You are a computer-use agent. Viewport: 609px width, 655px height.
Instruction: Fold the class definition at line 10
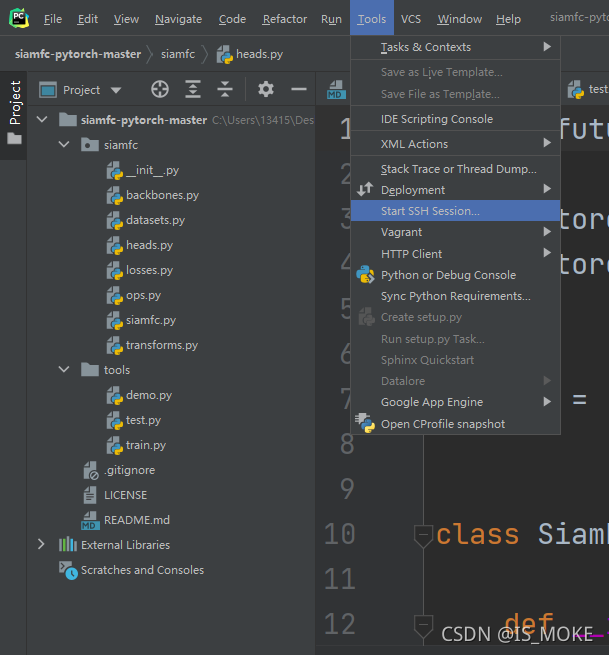pos(423,535)
